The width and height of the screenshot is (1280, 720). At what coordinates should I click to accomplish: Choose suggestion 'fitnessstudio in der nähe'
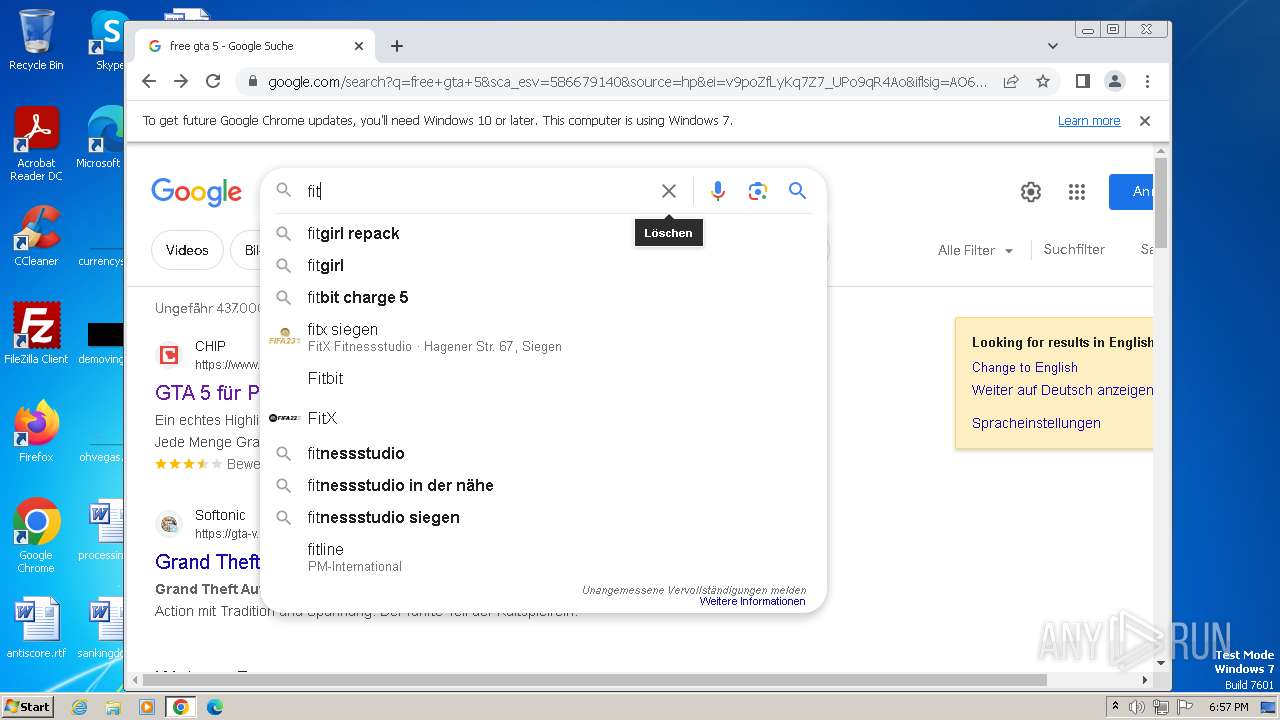click(x=543, y=485)
